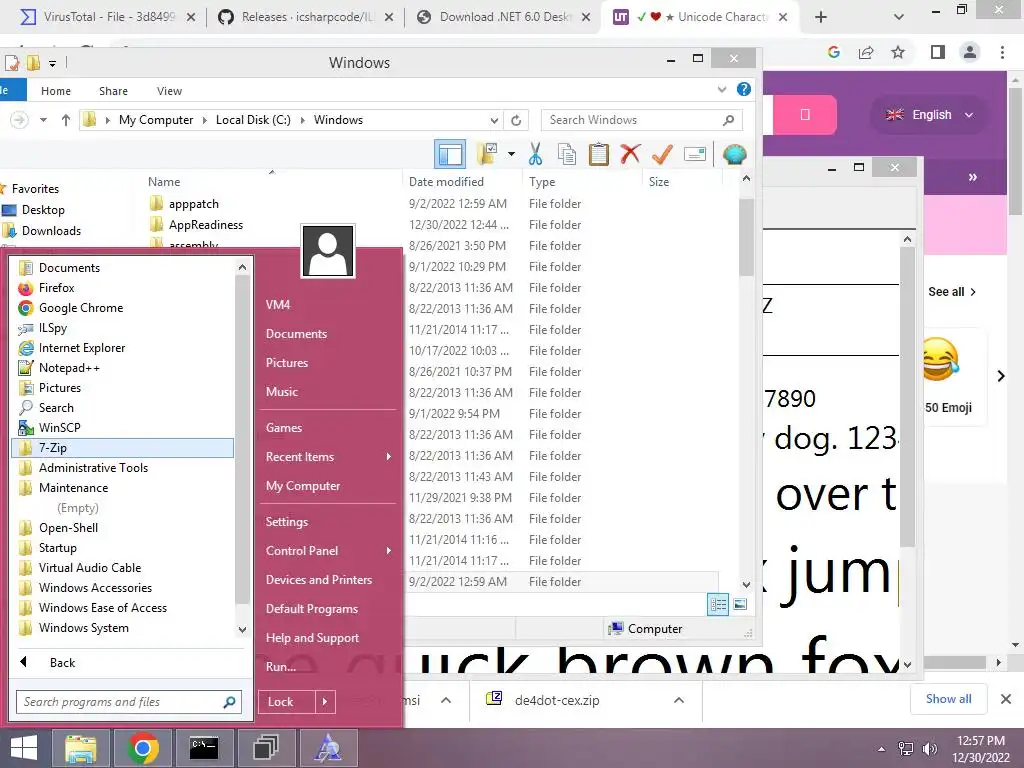Open the address bar history dropdown
This screenshot has height=768, width=1024.
pos(494,120)
